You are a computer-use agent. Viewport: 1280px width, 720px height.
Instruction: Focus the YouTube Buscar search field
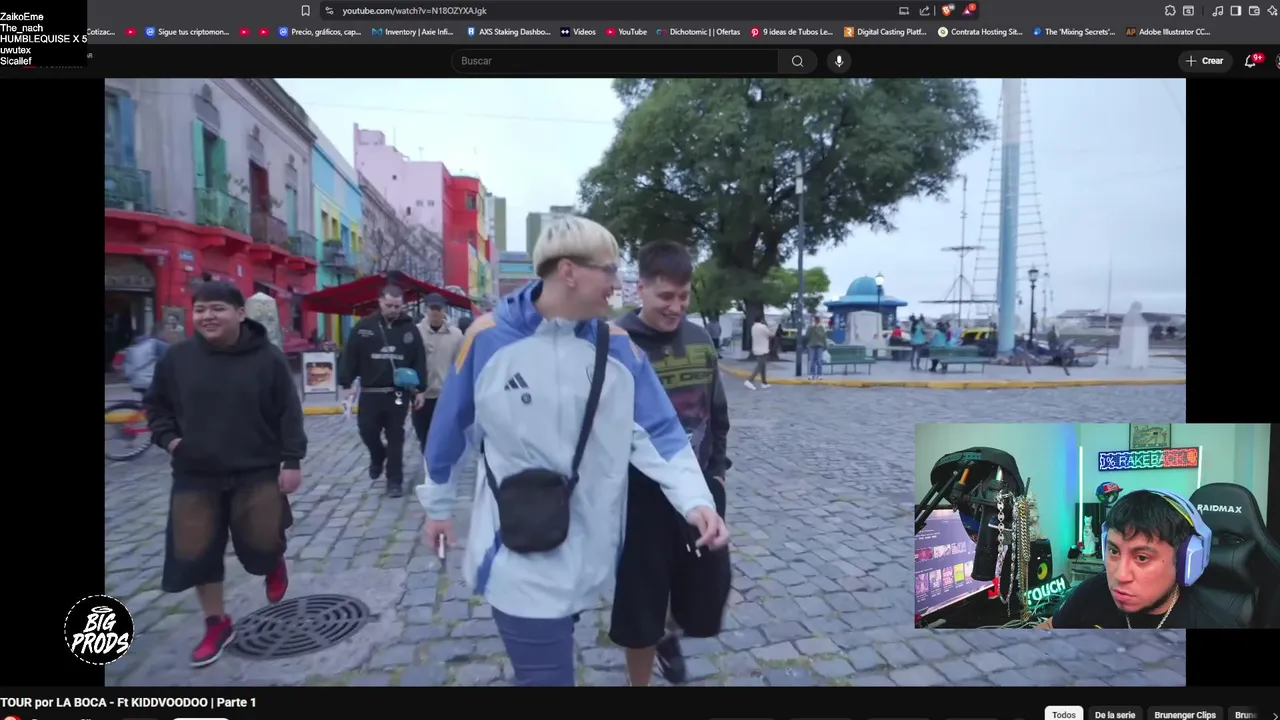point(615,61)
